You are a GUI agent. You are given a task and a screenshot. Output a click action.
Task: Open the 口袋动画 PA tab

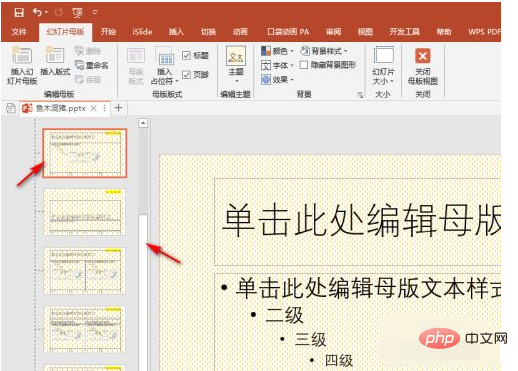(288, 32)
